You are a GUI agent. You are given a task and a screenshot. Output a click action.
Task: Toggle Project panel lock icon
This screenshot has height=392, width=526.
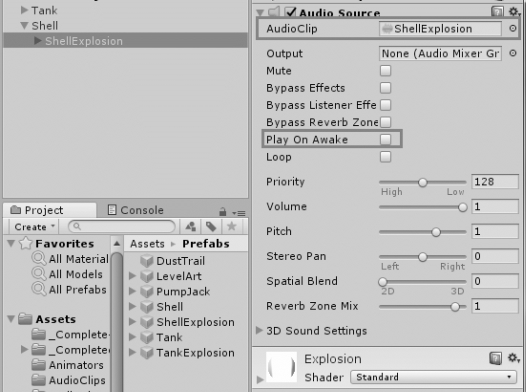point(222,212)
